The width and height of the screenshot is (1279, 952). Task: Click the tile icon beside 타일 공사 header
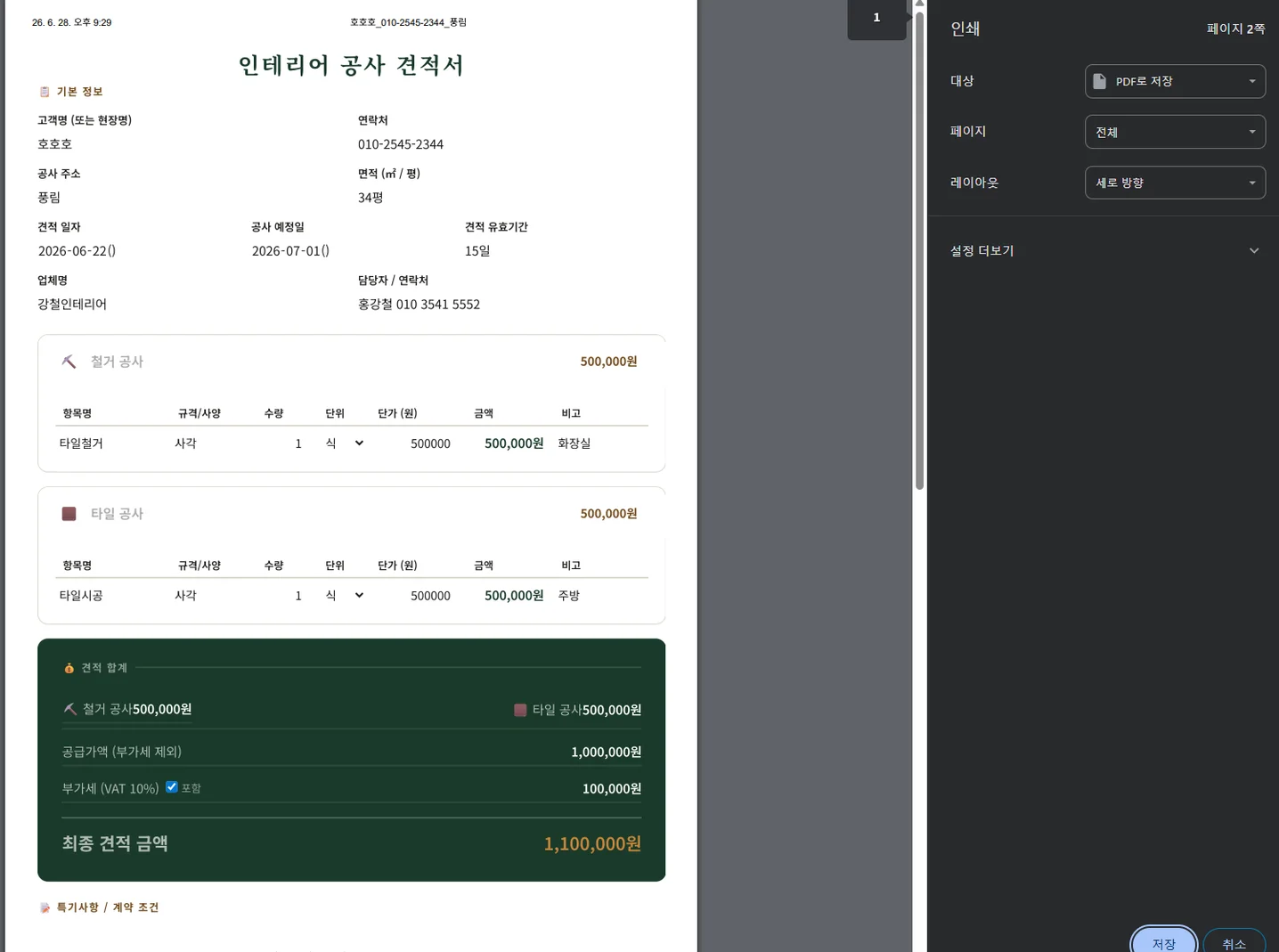[x=69, y=514]
